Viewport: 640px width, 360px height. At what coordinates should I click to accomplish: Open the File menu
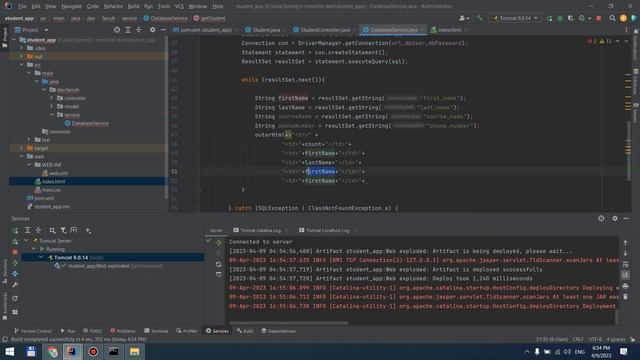pyautogui.click(x=22, y=6)
